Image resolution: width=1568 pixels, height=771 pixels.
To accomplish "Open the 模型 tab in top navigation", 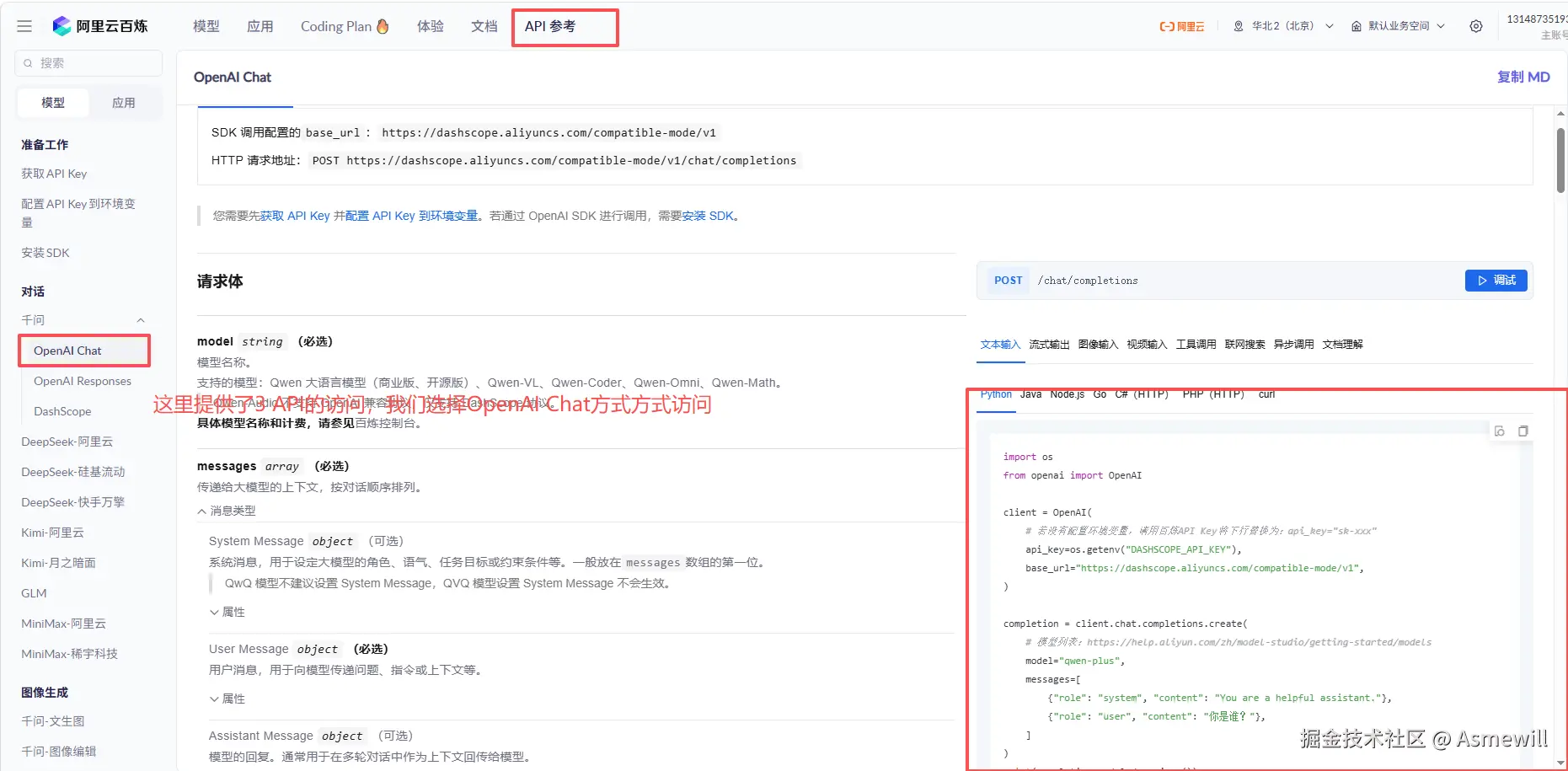I will [x=206, y=26].
